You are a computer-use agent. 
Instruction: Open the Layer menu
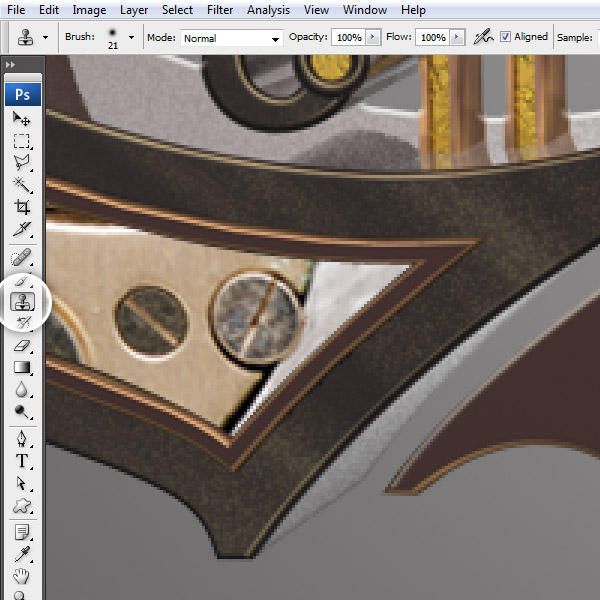[134, 10]
